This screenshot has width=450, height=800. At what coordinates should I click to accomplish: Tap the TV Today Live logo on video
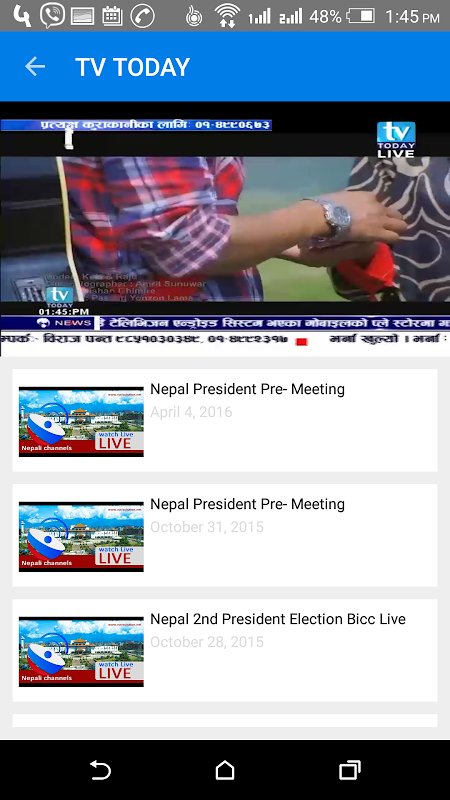point(396,139)
